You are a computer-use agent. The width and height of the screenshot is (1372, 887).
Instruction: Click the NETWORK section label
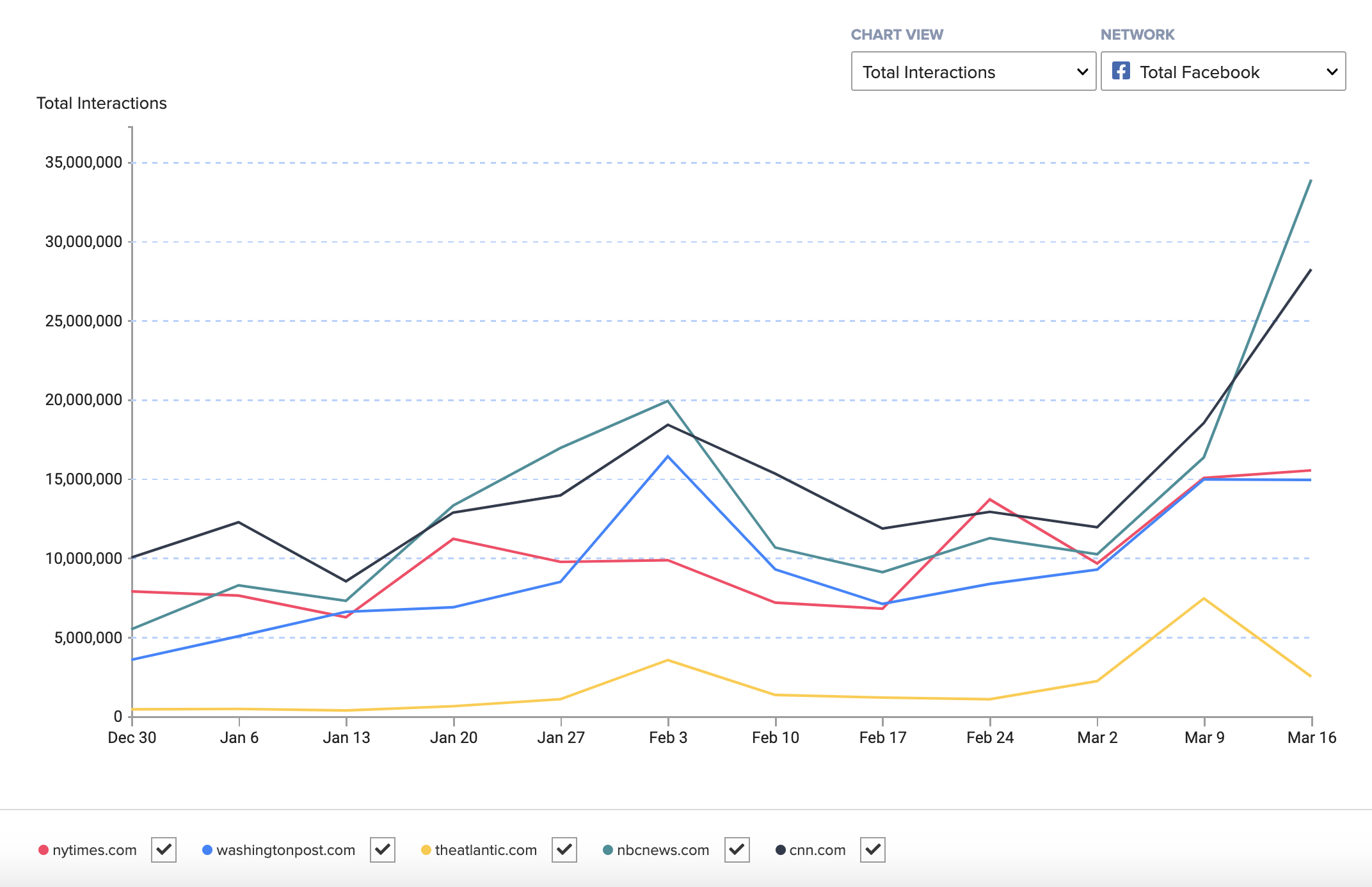point(1138,34)
